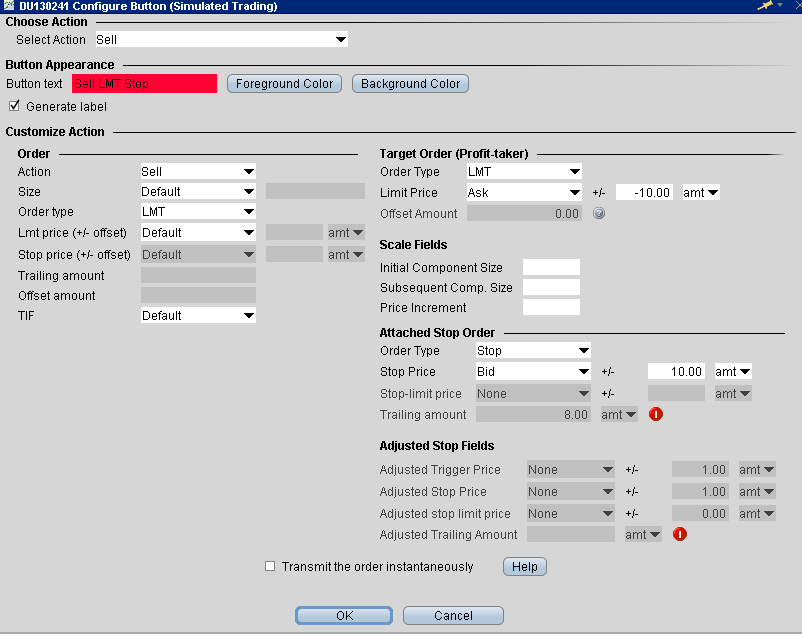
Task: Click the Help button
Action: pos(524,567)
